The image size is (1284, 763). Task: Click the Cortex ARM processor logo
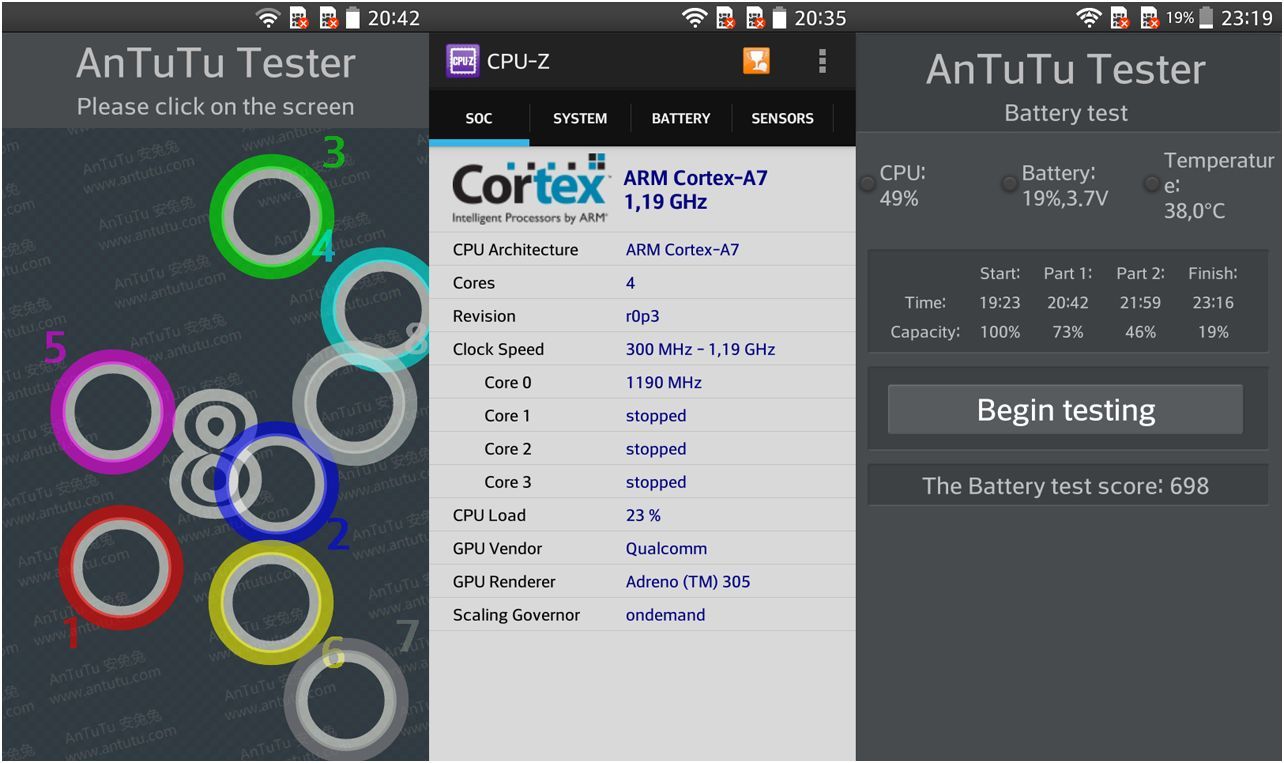coord(529,189)
